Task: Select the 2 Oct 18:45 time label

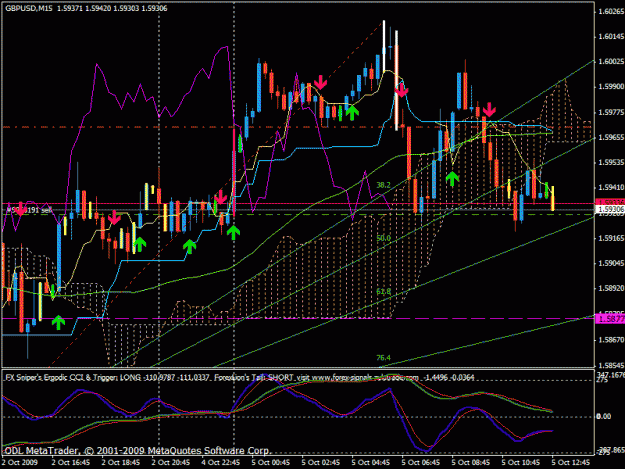Action: 121,462
